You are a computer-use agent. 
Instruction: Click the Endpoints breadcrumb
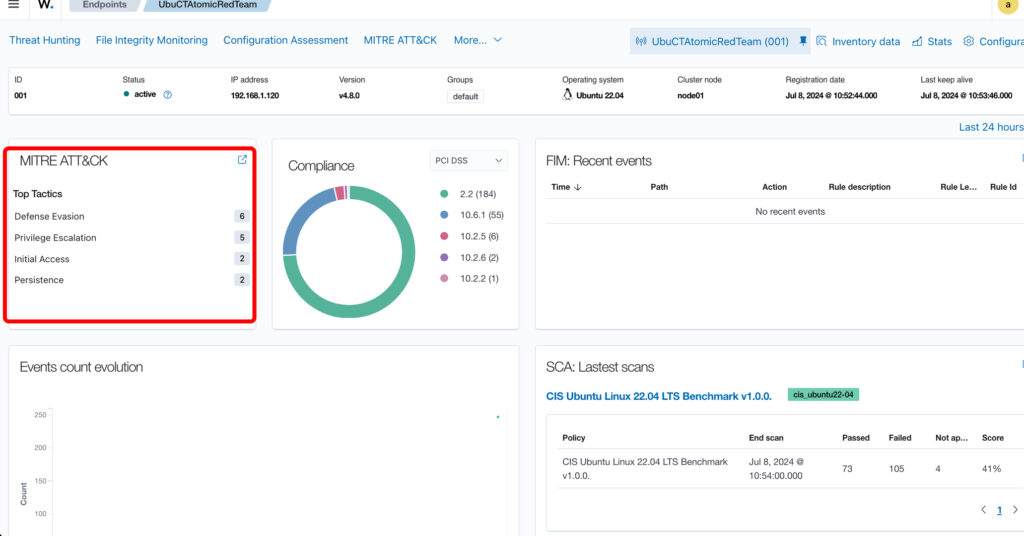click(104, 4)
